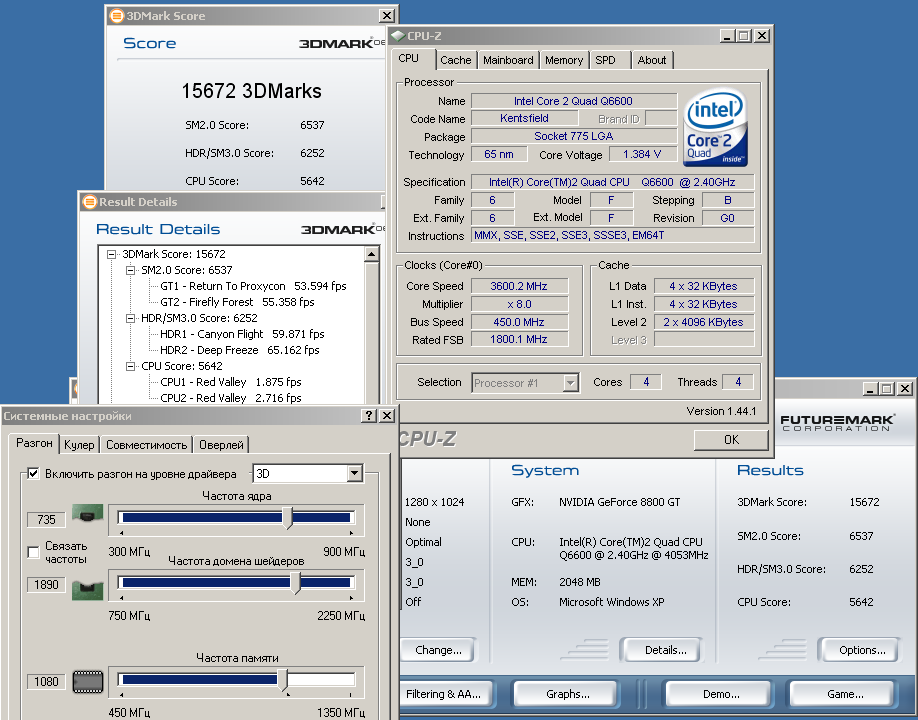Click the 3DMark Score window title icon
This screenshot has height=720, width=918.
click(117, 16)
